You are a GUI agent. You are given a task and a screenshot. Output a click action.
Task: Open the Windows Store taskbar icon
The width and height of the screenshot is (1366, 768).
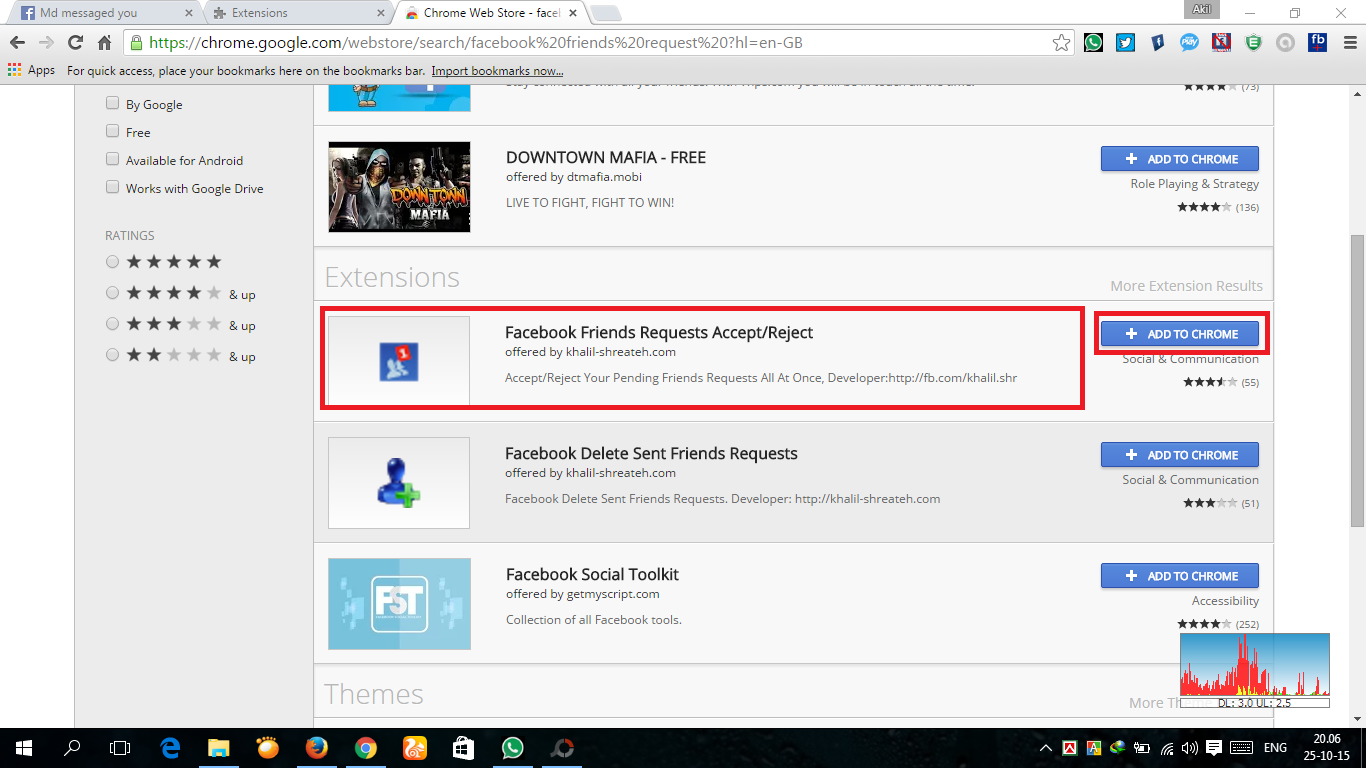463,748
